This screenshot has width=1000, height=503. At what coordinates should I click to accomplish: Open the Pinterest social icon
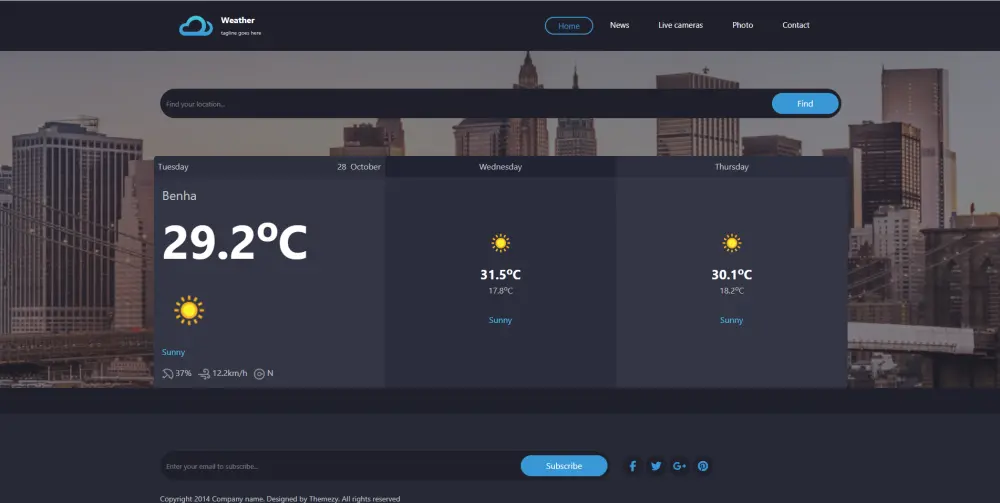703,466
